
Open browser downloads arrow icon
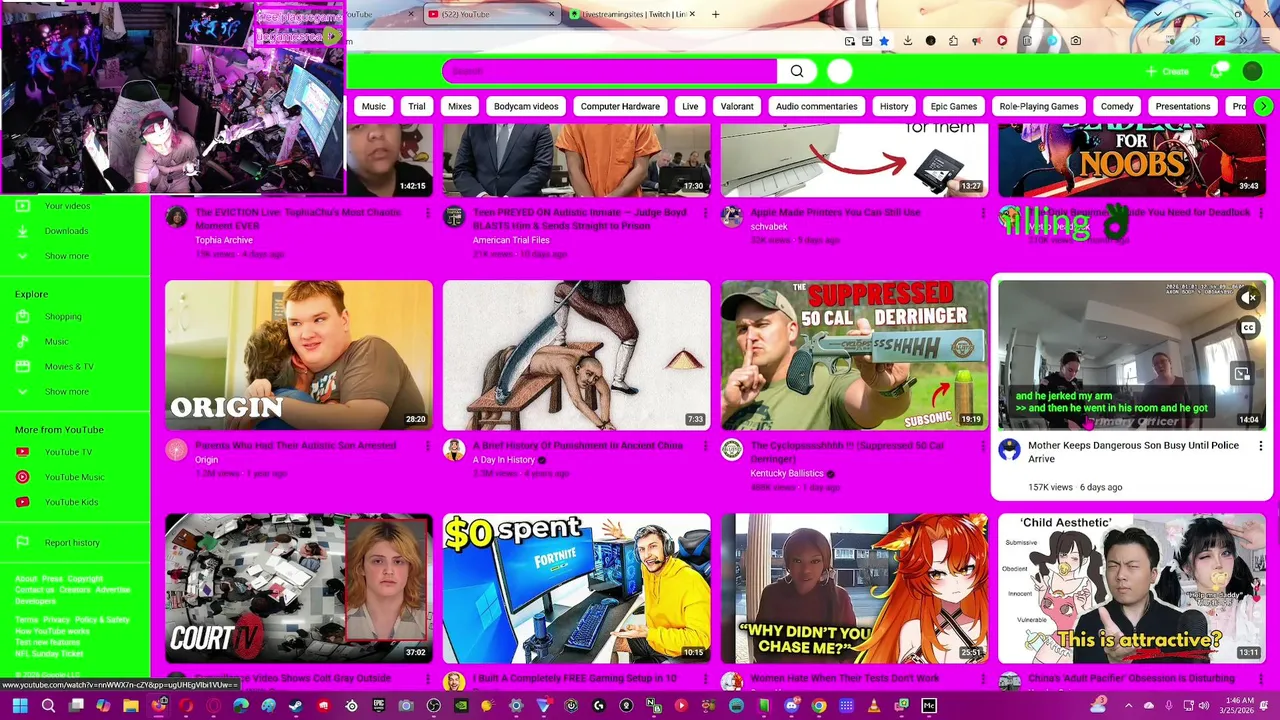pyautogui.click(x=908, y=41)
